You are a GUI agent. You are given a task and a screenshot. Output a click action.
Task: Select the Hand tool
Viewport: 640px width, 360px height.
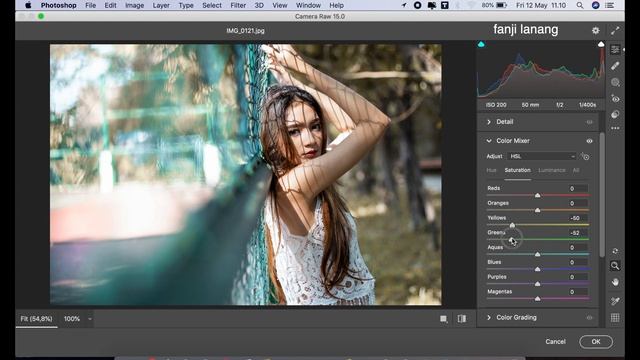pyautogui.click(x=615, y=282)
